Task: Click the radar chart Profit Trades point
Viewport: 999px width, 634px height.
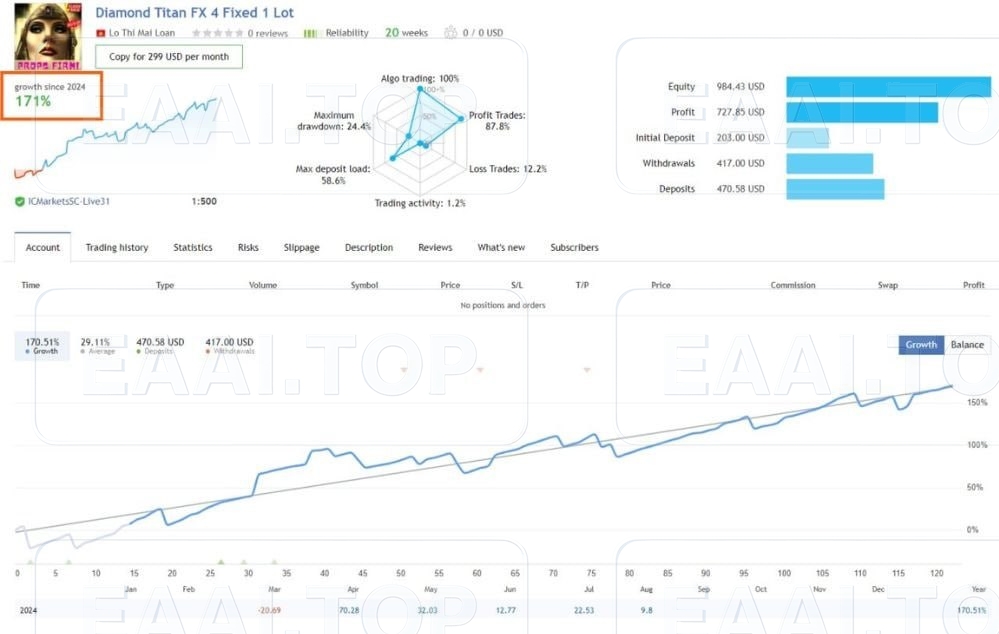Action: point(461,119)
